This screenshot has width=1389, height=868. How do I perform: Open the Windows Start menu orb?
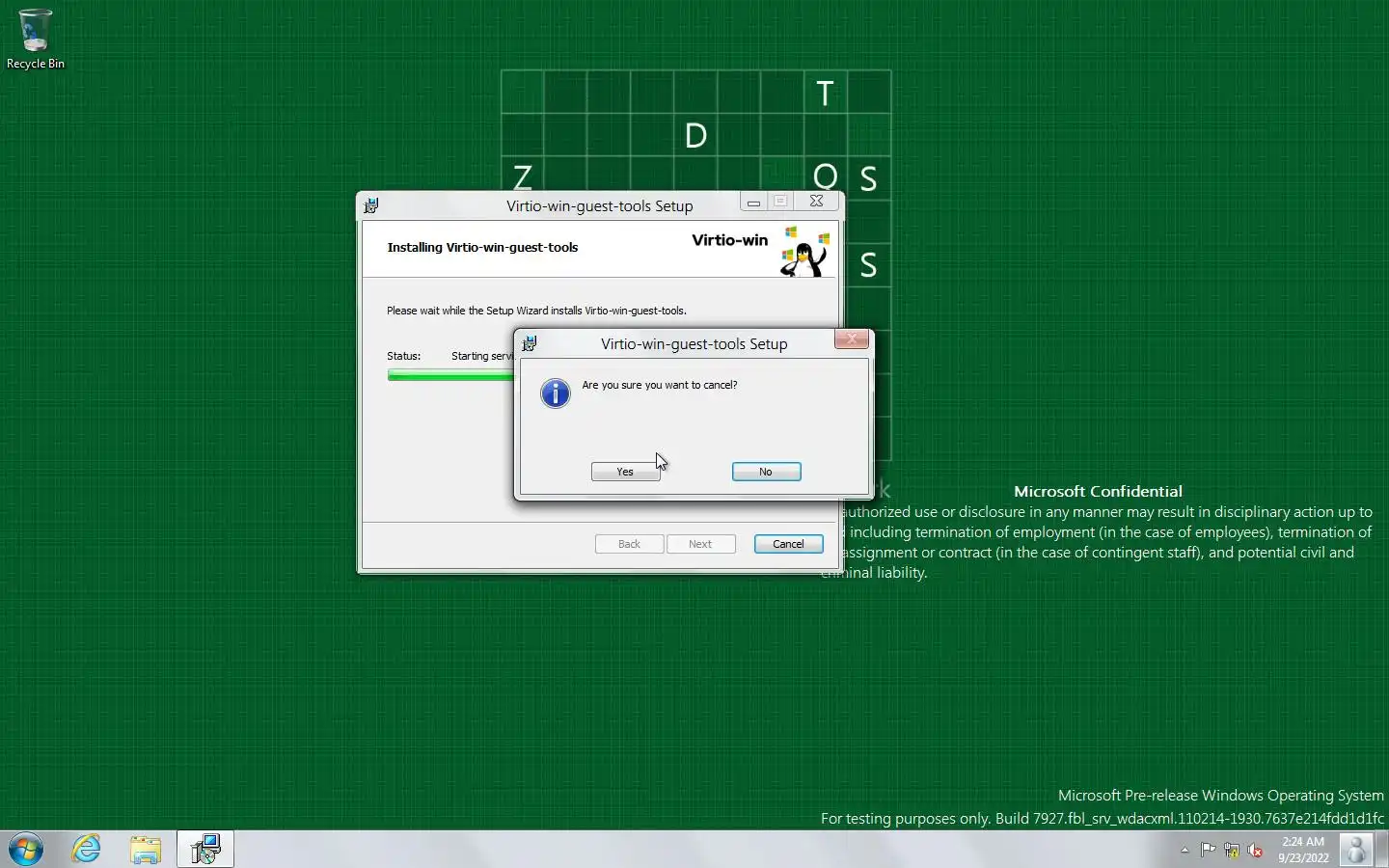tap(26, 850)
